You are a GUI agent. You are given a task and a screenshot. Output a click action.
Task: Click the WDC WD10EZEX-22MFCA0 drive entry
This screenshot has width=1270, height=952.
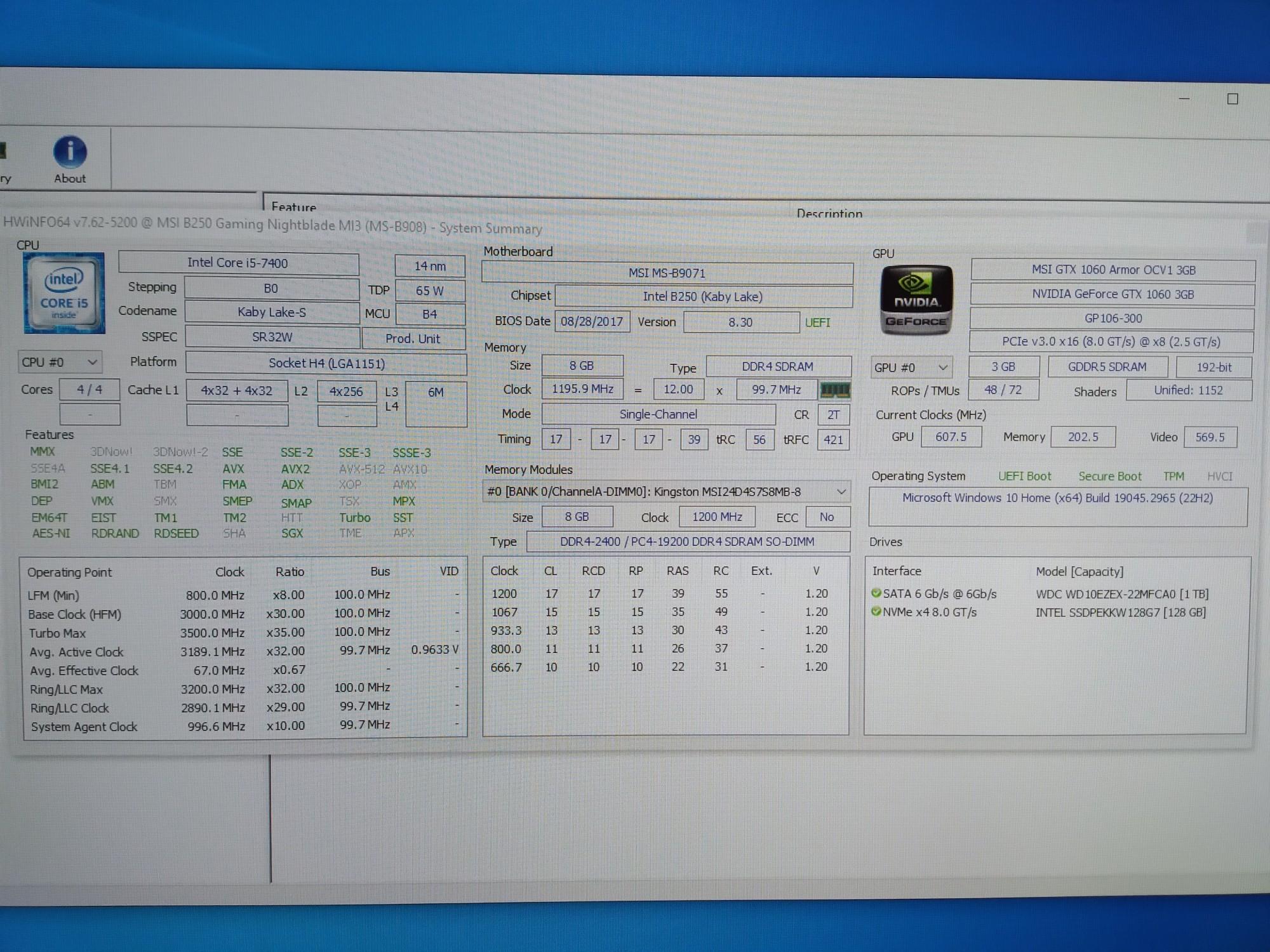(x=1122, y=594)
